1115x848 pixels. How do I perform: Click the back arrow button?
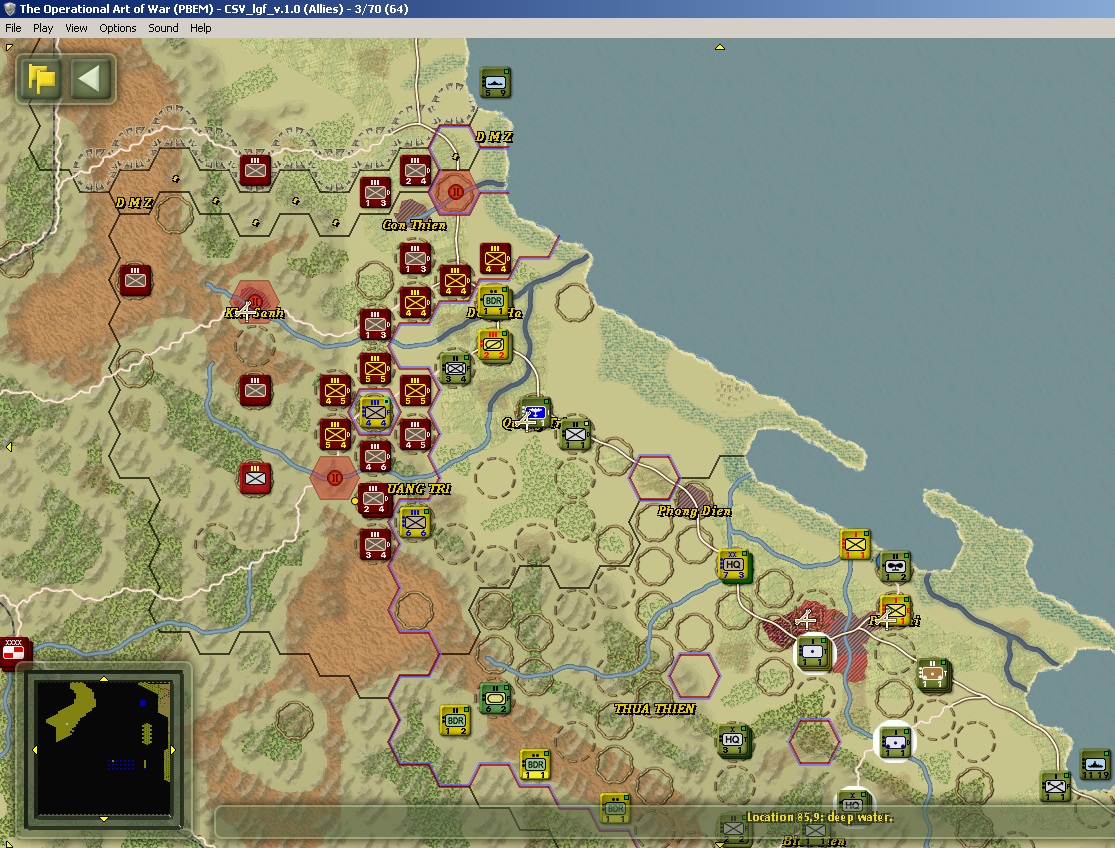91,78
